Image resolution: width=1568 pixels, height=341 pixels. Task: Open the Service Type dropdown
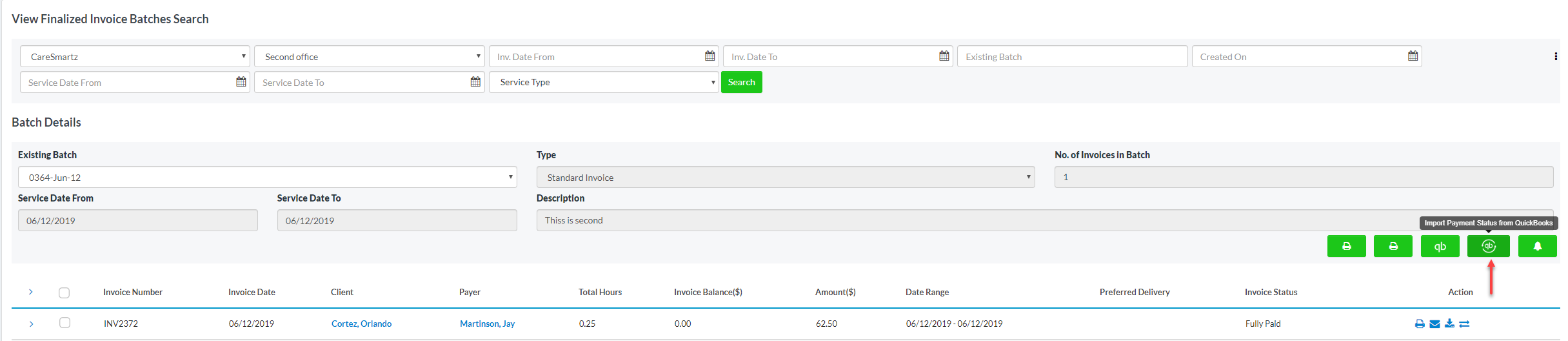coord(603,82)
